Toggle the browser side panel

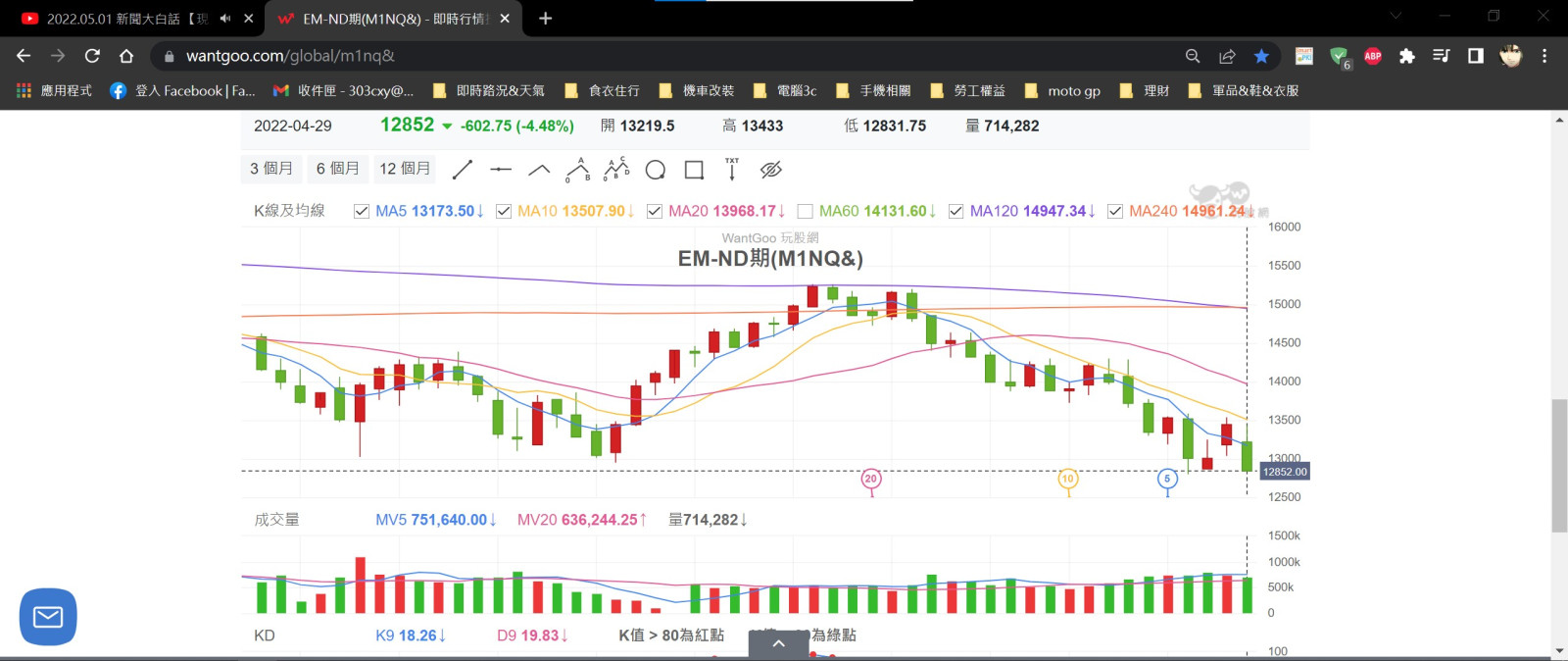click(x=1475, y=56)
